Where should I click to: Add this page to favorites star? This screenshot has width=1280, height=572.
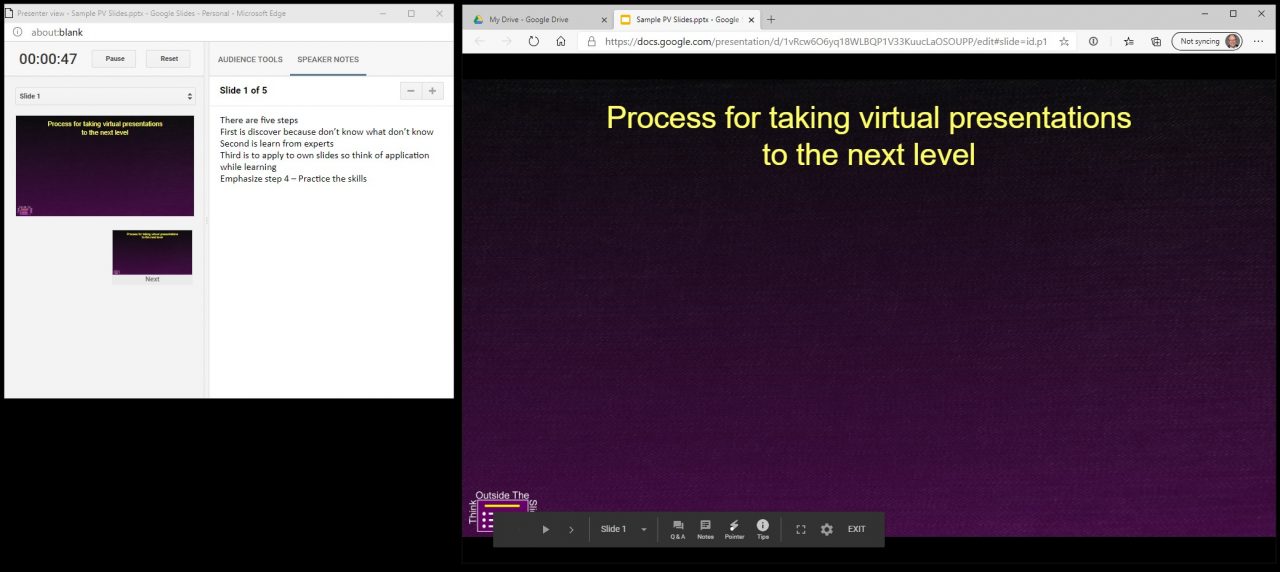coord(1064,41)
